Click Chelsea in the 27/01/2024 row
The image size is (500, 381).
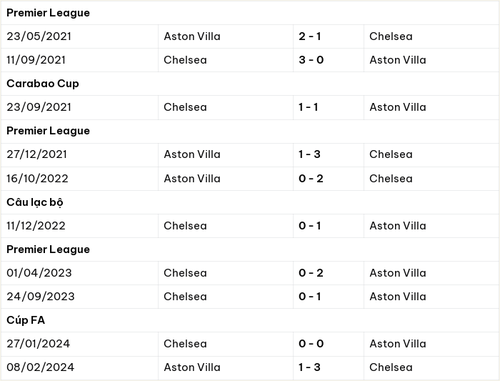pos(185,344)
